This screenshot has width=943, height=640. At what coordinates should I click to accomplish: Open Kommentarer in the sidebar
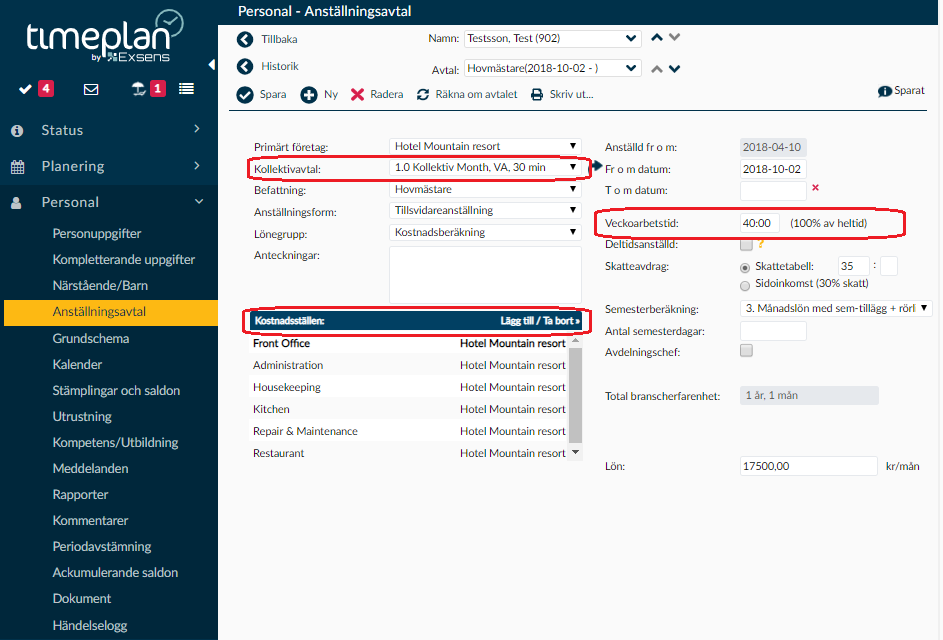[91, 520]
